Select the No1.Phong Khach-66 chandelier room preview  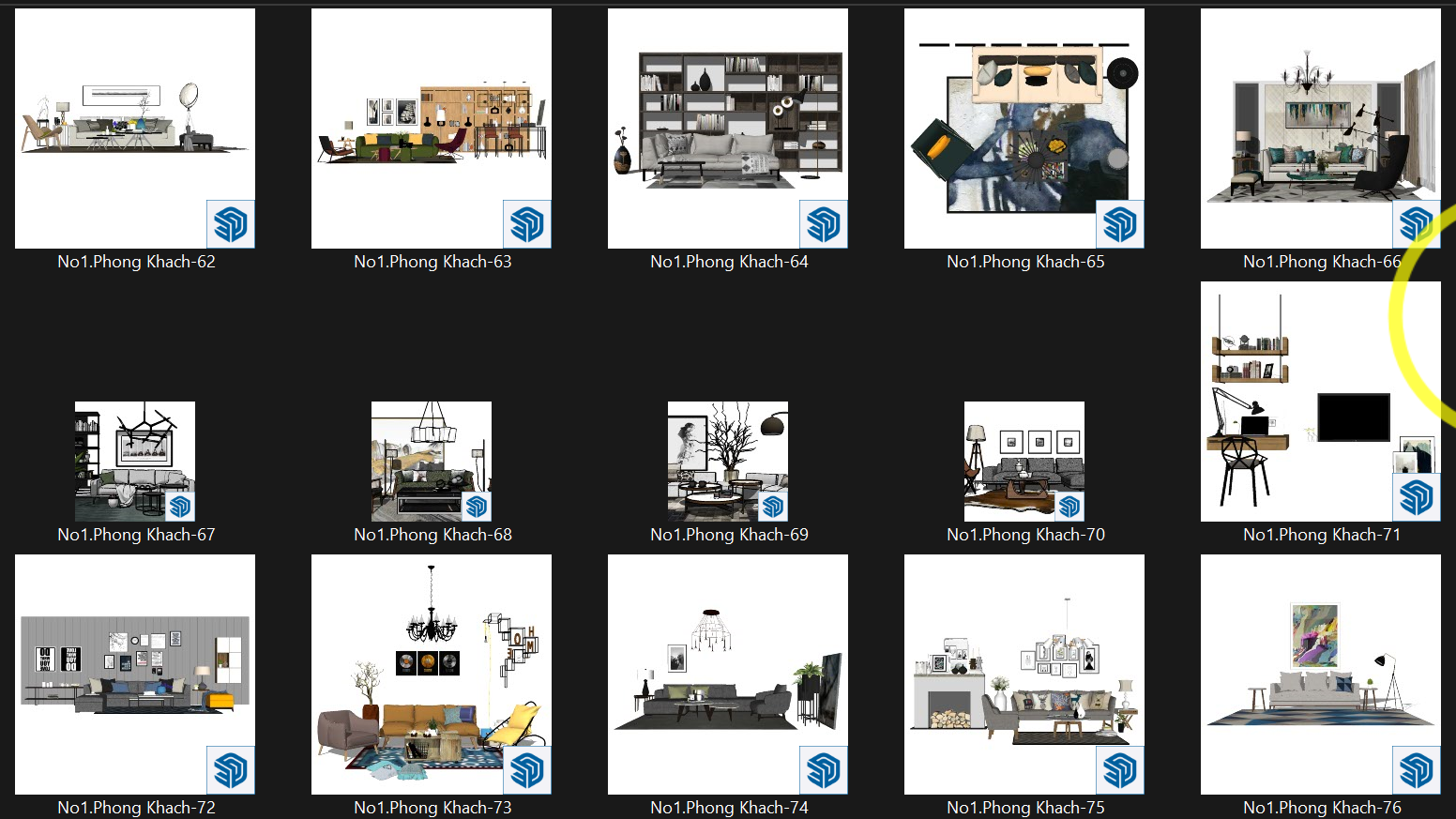(1321, 129)
